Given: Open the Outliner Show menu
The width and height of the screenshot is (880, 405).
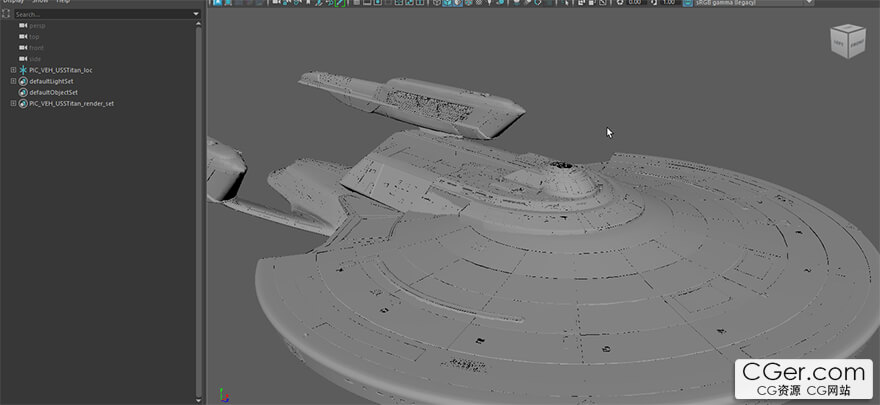Looking at the screenshot, I should [40, 2].
